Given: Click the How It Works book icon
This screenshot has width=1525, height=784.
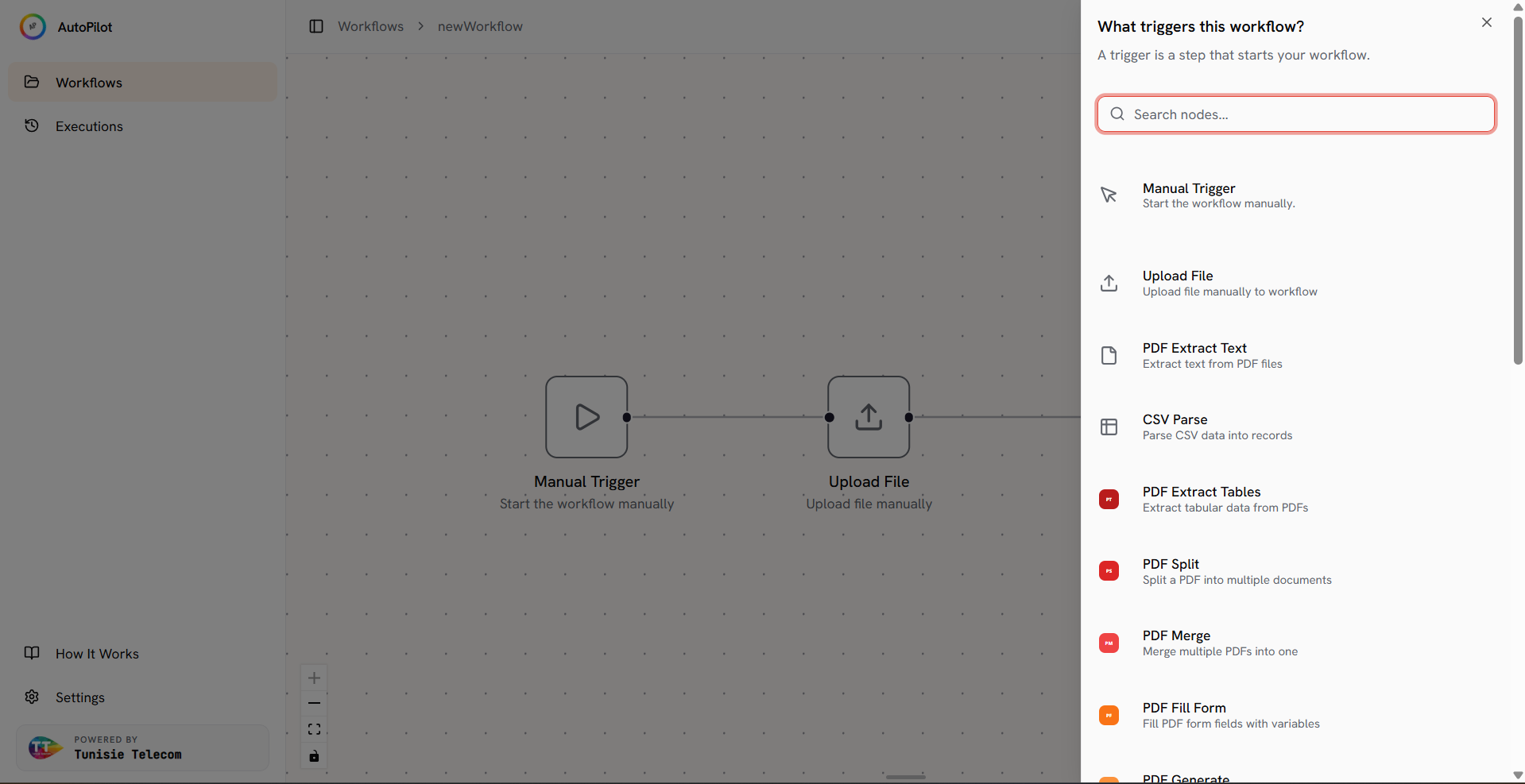Looking at the screenshot, I should 32,653.
